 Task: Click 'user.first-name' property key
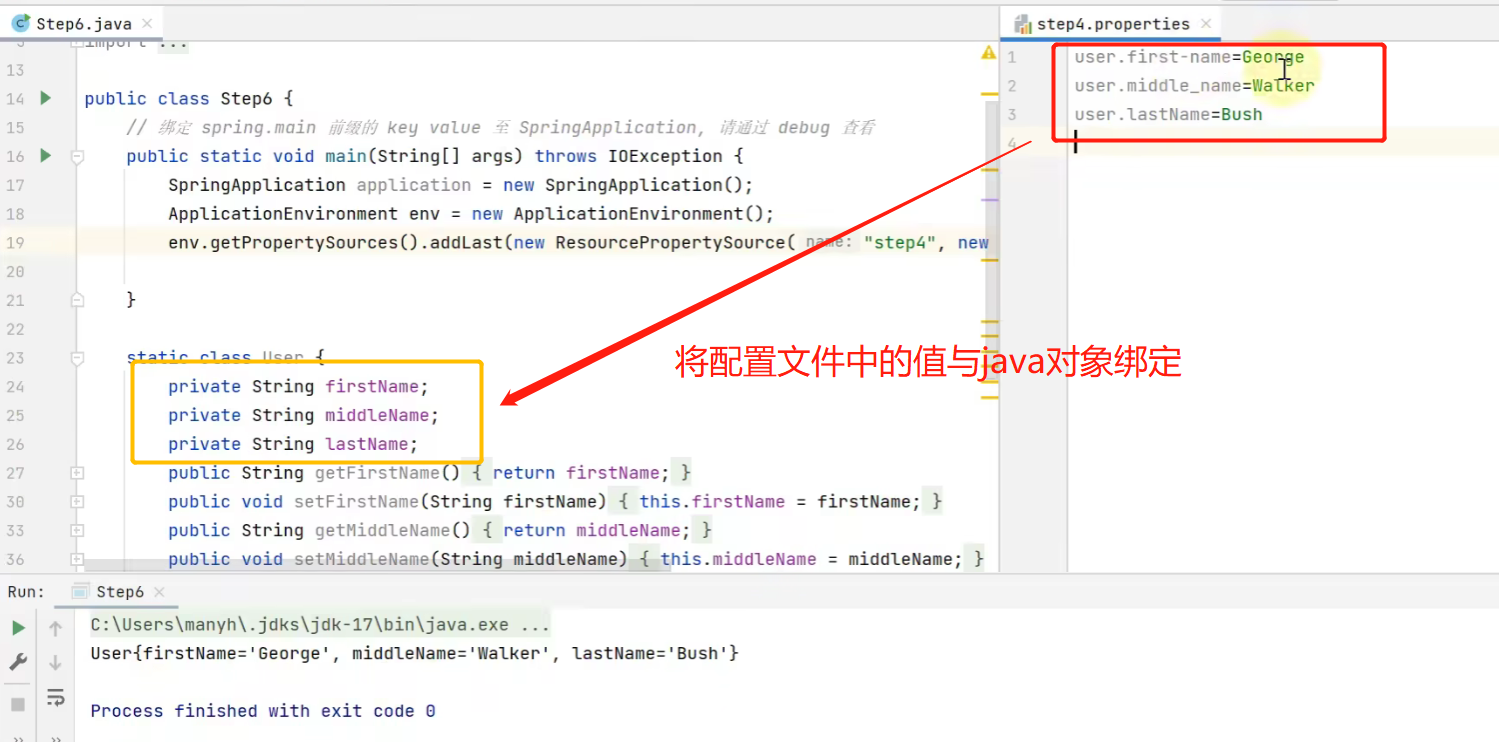click(x=1153, y=57)
